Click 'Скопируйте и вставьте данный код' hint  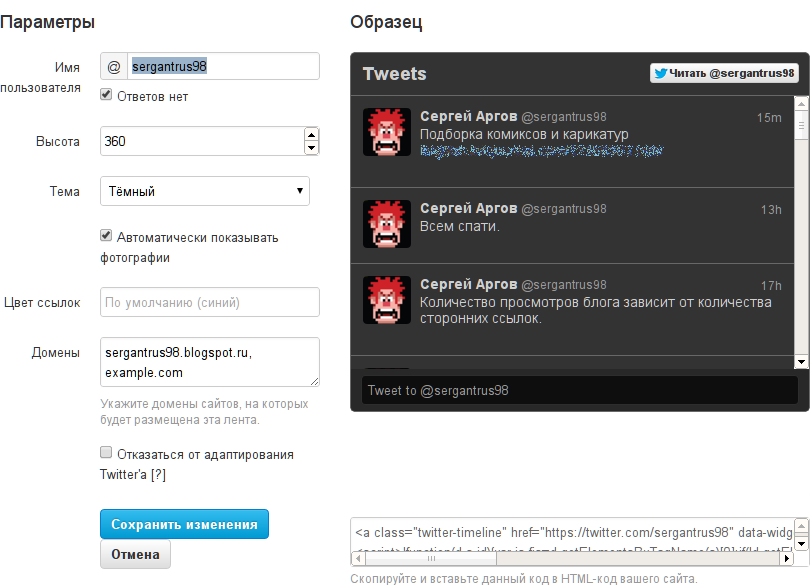click(524, 579)
